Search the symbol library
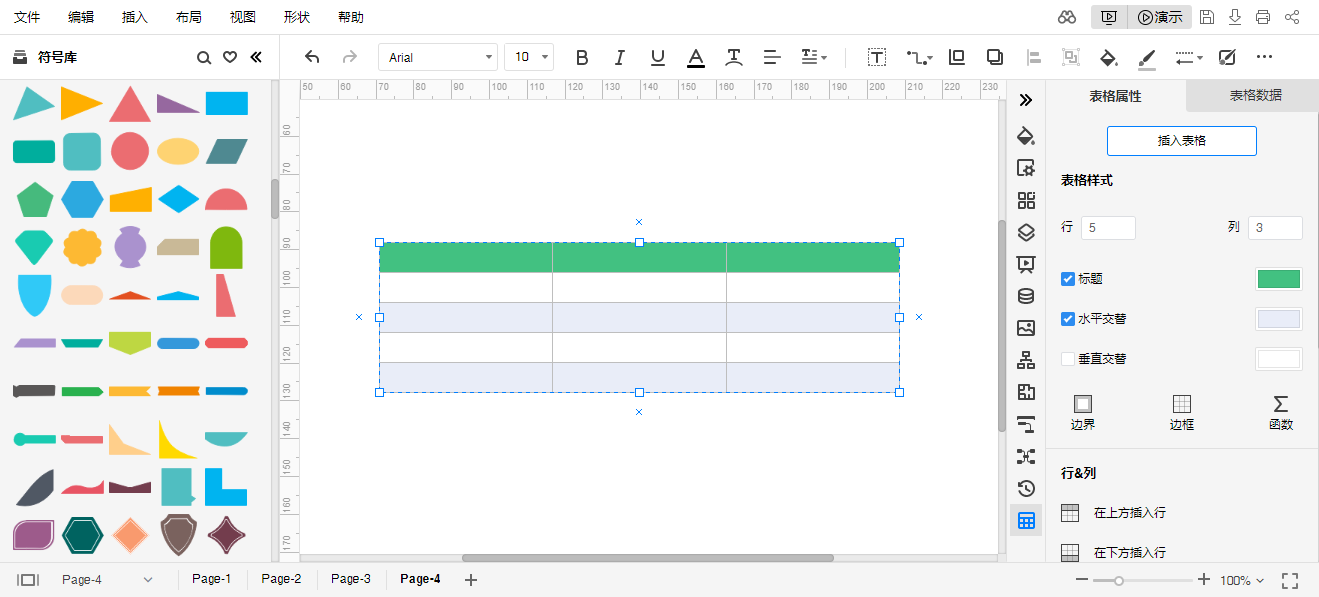Image resolution: width=1319 pixels, height=597 pixels. [204, 58]
